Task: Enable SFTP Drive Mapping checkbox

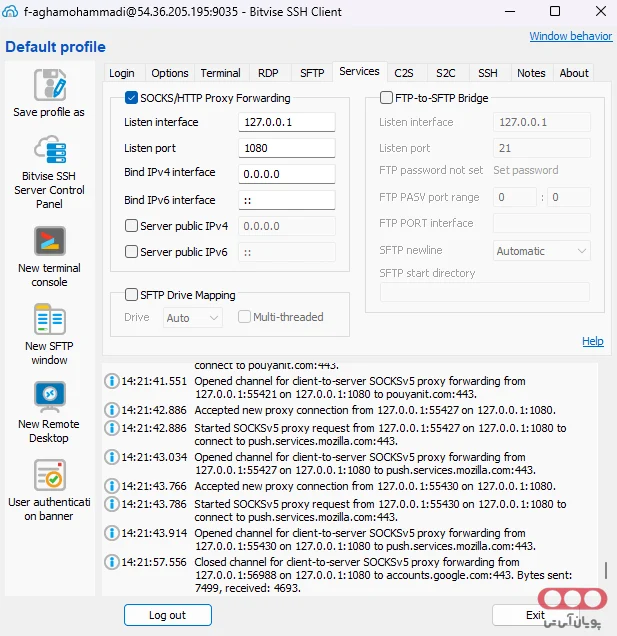Action: pos(131,294)
